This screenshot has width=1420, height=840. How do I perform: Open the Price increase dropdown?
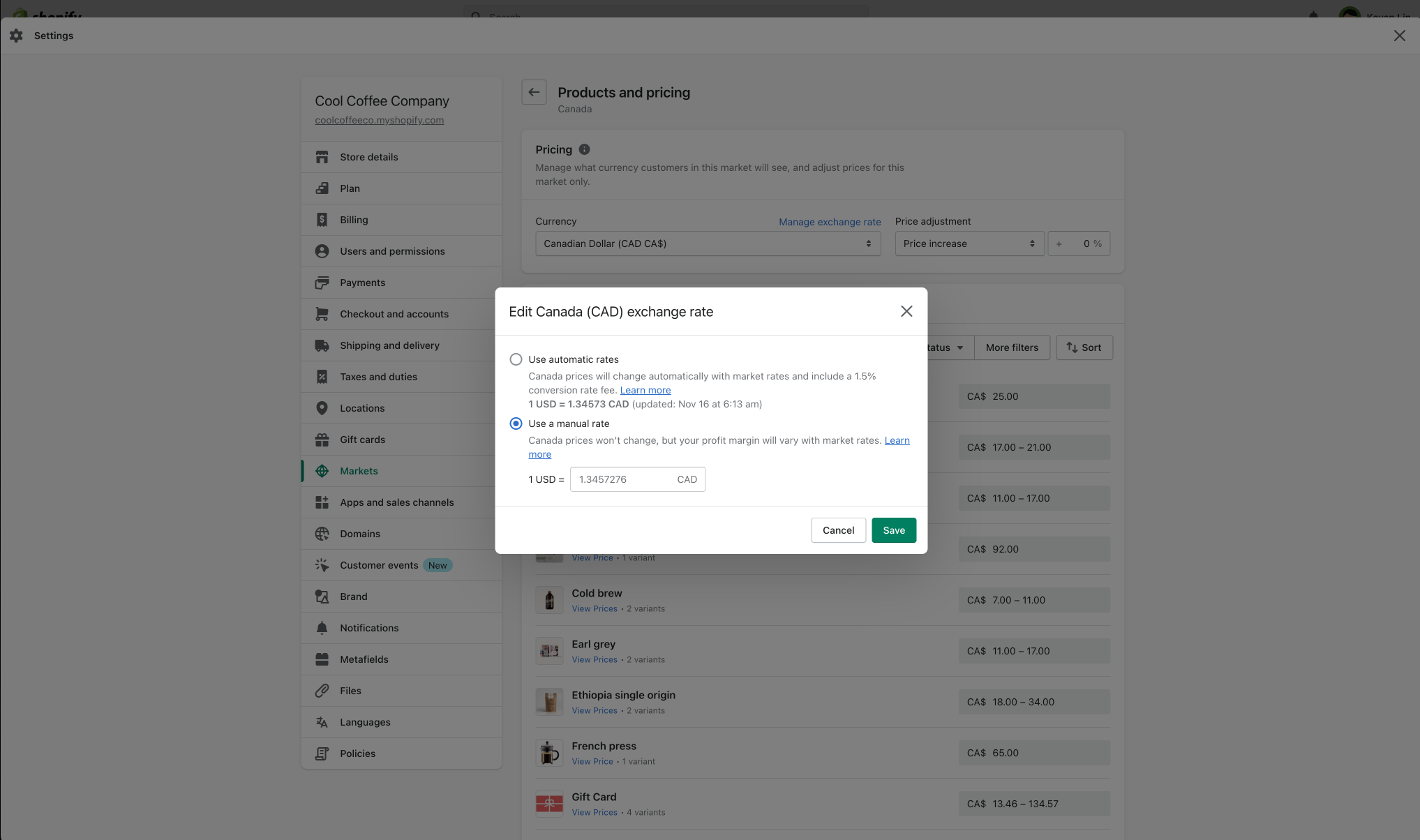tap(969, 243)
